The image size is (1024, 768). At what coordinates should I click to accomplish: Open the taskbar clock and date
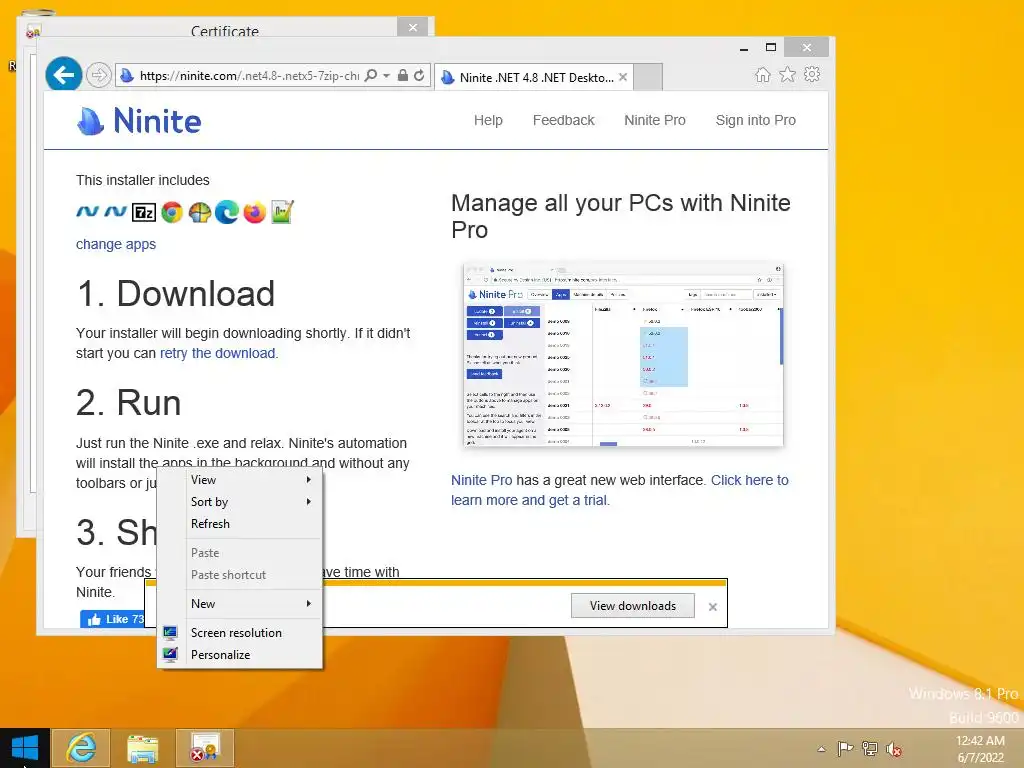point(980,748)
